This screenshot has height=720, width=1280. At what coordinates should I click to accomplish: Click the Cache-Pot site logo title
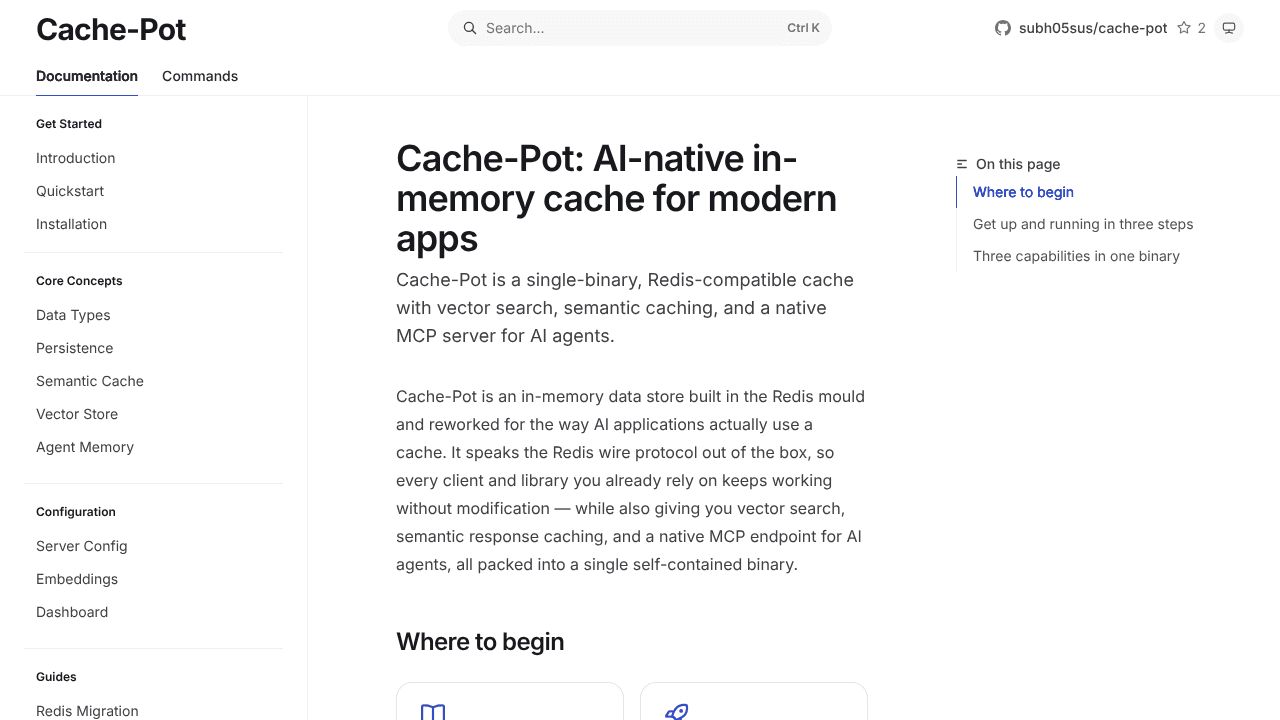coord(111,29)
